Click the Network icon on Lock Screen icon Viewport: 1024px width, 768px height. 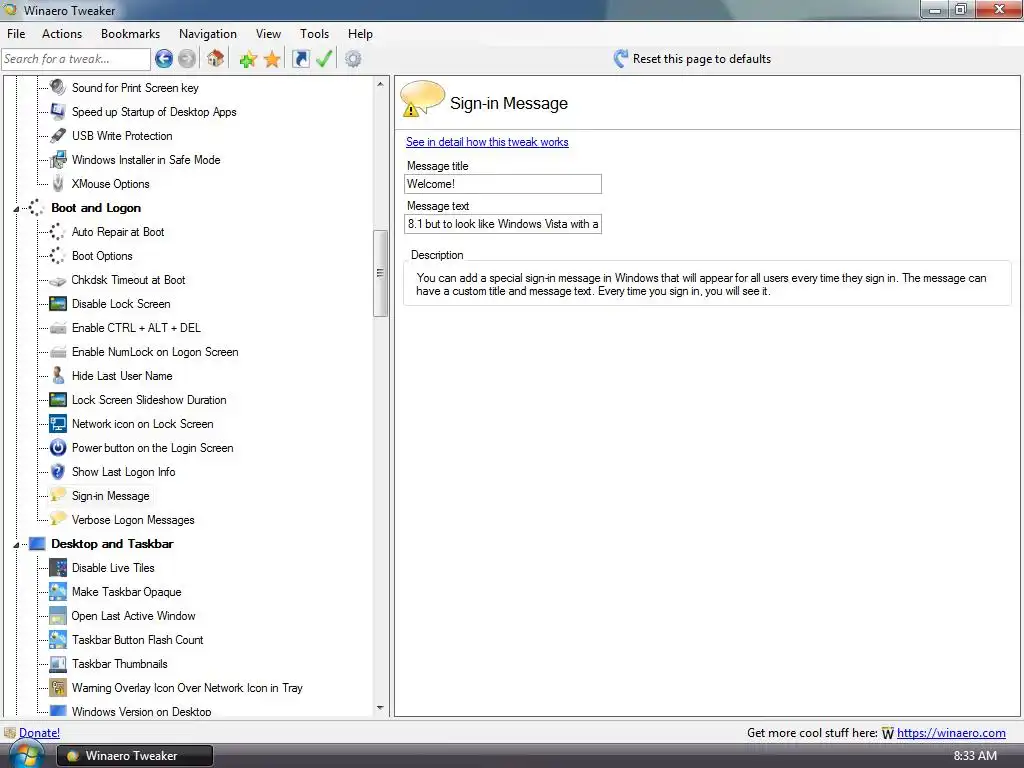pyautogui.click(x=58, y=423)
